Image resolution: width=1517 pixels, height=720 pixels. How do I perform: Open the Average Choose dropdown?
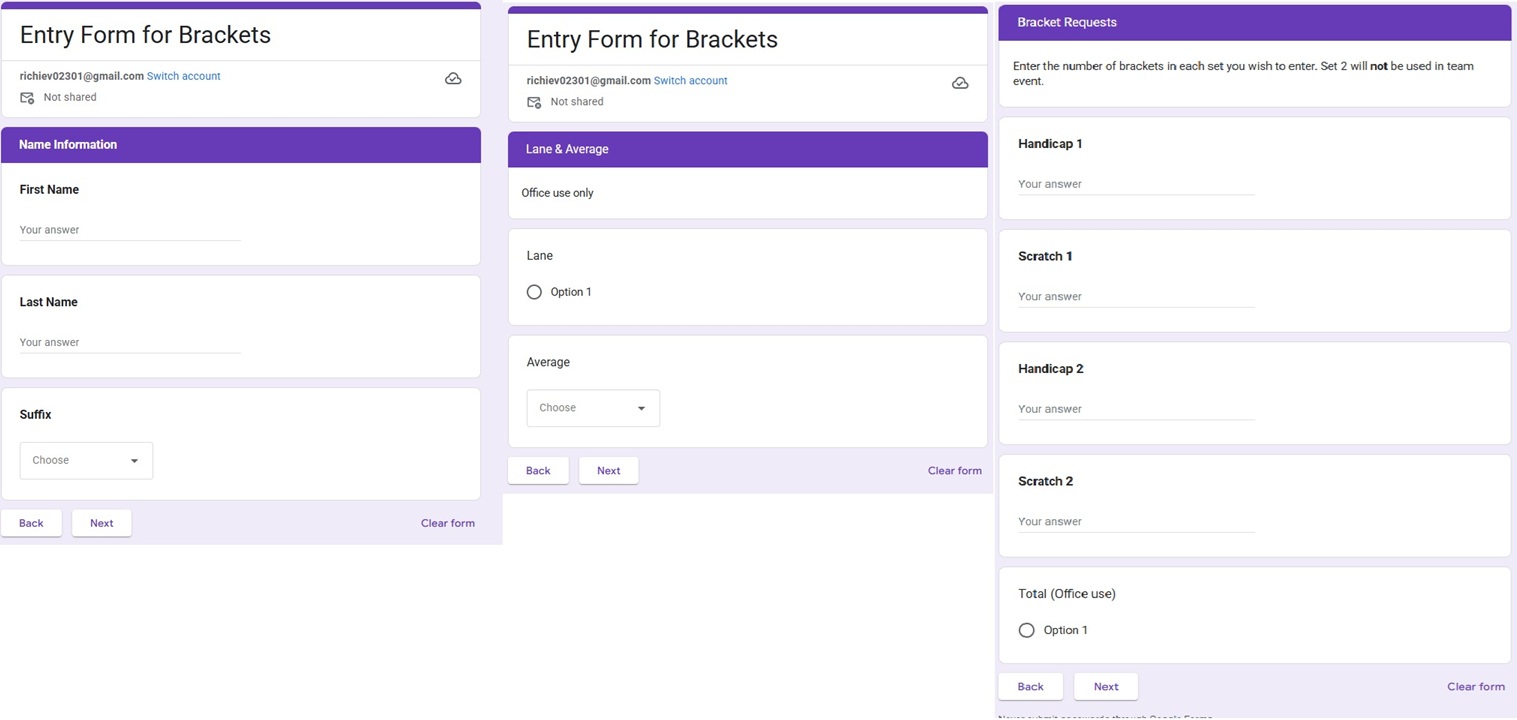click(593, 408)
